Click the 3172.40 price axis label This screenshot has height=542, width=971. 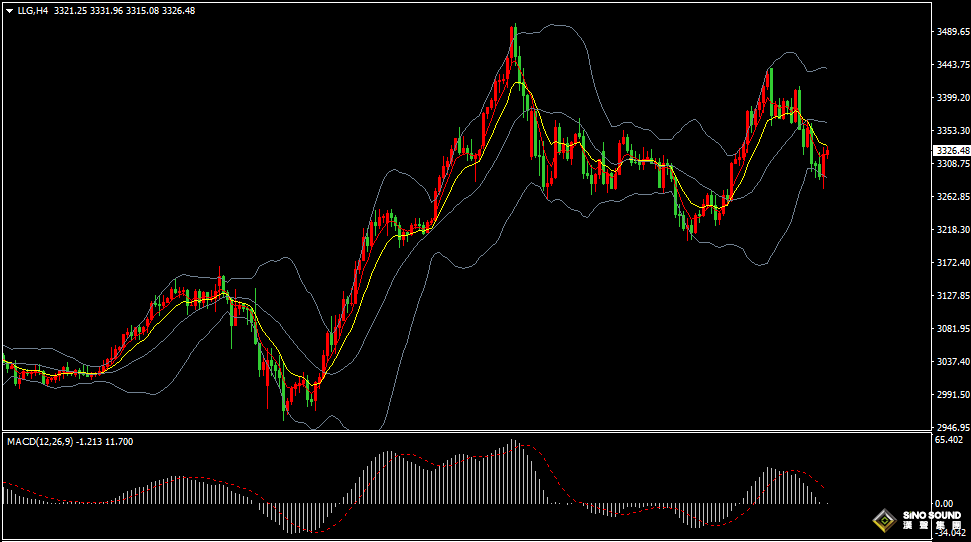click(951, 263)
